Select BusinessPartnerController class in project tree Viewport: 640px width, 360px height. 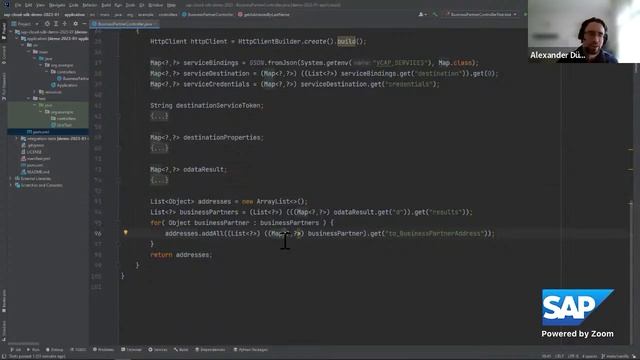coord(73,78)
